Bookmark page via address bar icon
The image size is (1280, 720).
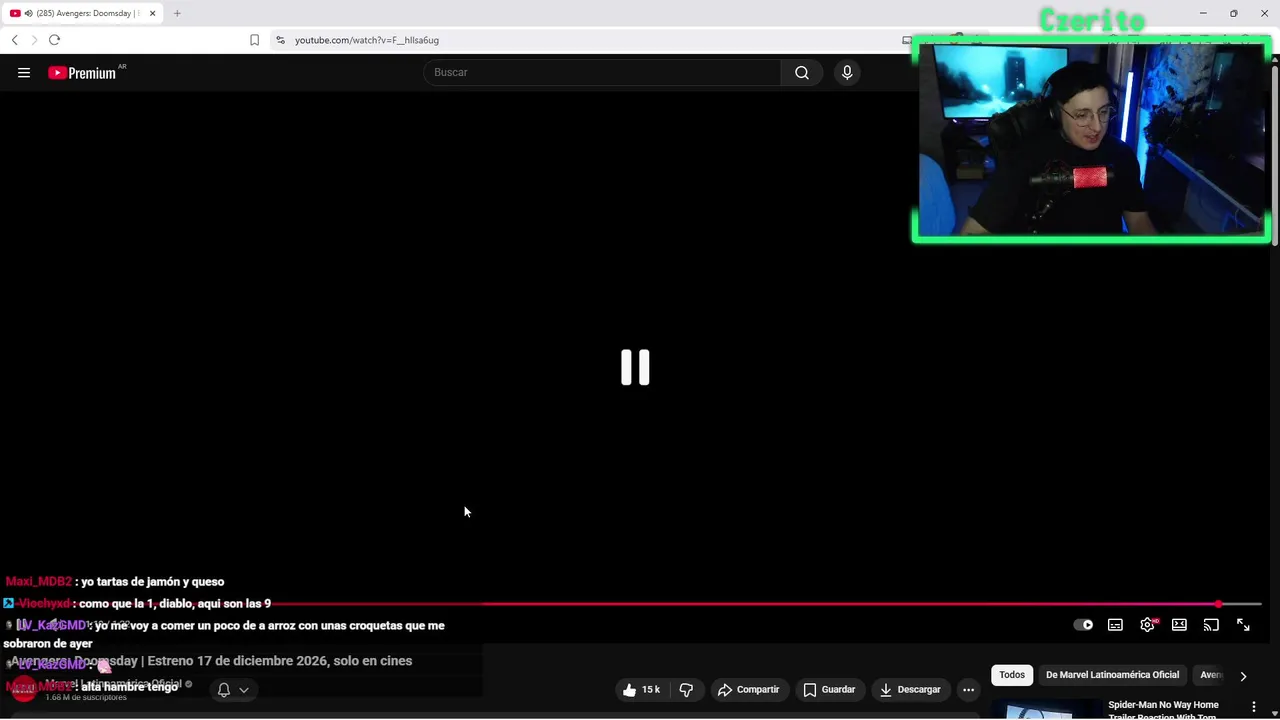(x=254, y=40)
